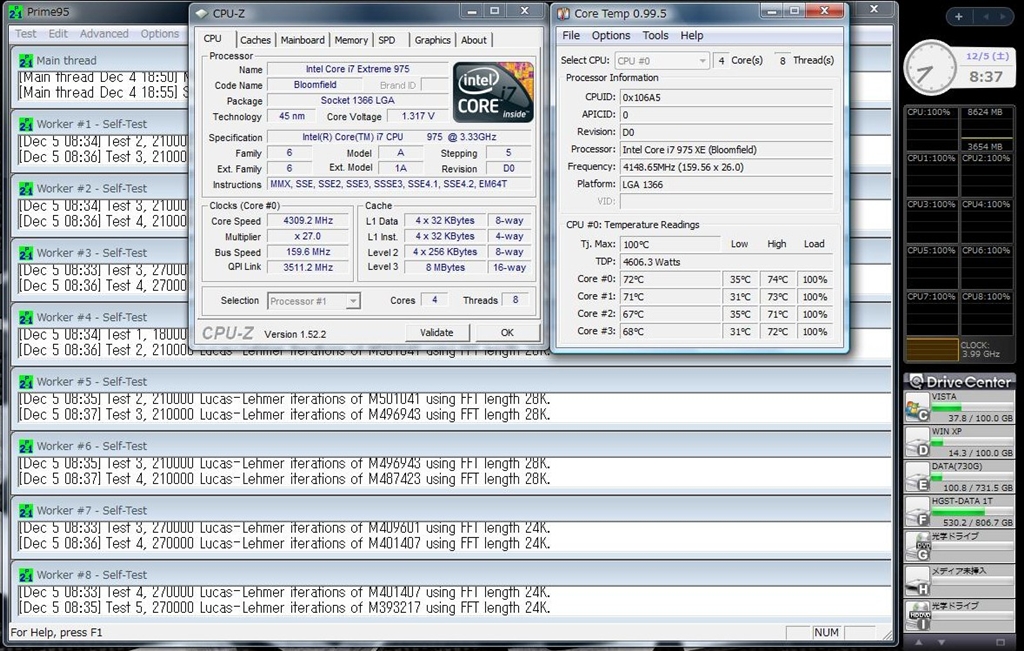Click the analog clock gadget in the sidebar
The image size is (1024, 651).
click(x=930, y=68)
